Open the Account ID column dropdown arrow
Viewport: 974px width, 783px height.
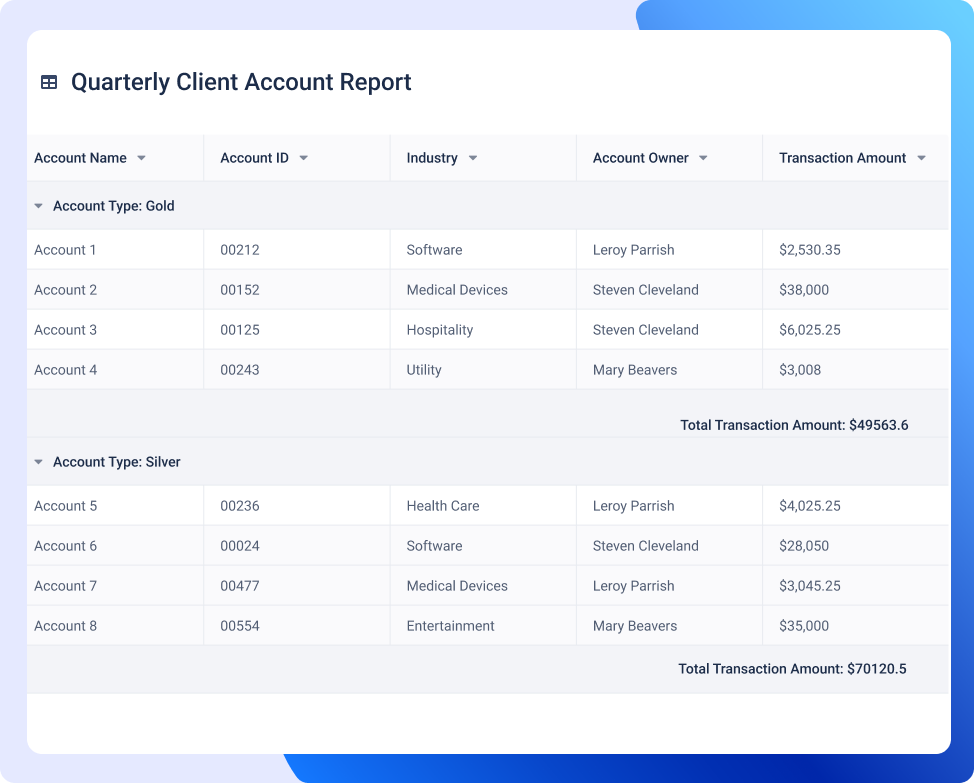pos(304,158)
